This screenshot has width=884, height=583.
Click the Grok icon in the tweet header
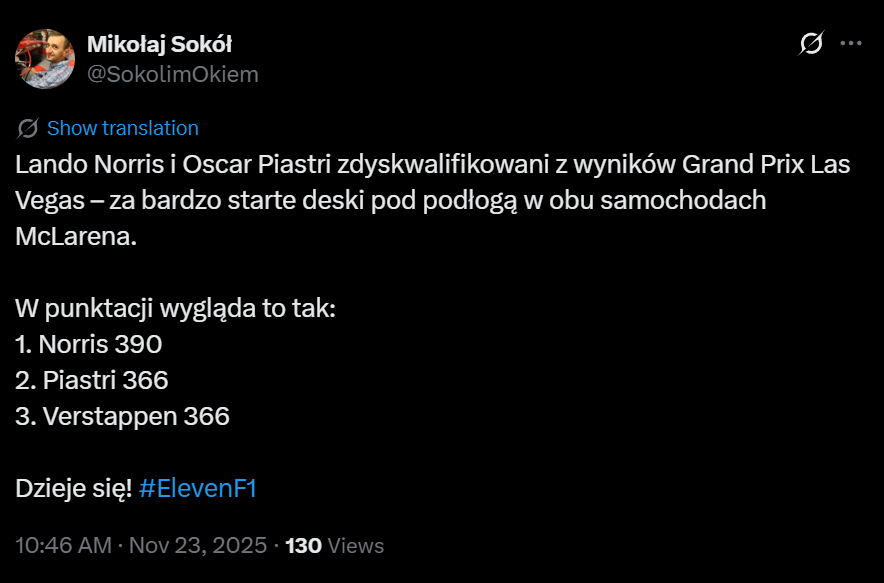point(811,44)
